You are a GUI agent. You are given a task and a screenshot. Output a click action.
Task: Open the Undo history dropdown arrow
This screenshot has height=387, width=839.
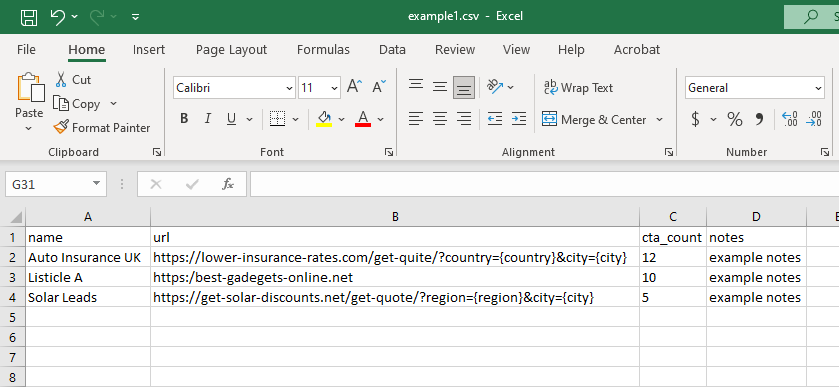(x=74, y=17)
